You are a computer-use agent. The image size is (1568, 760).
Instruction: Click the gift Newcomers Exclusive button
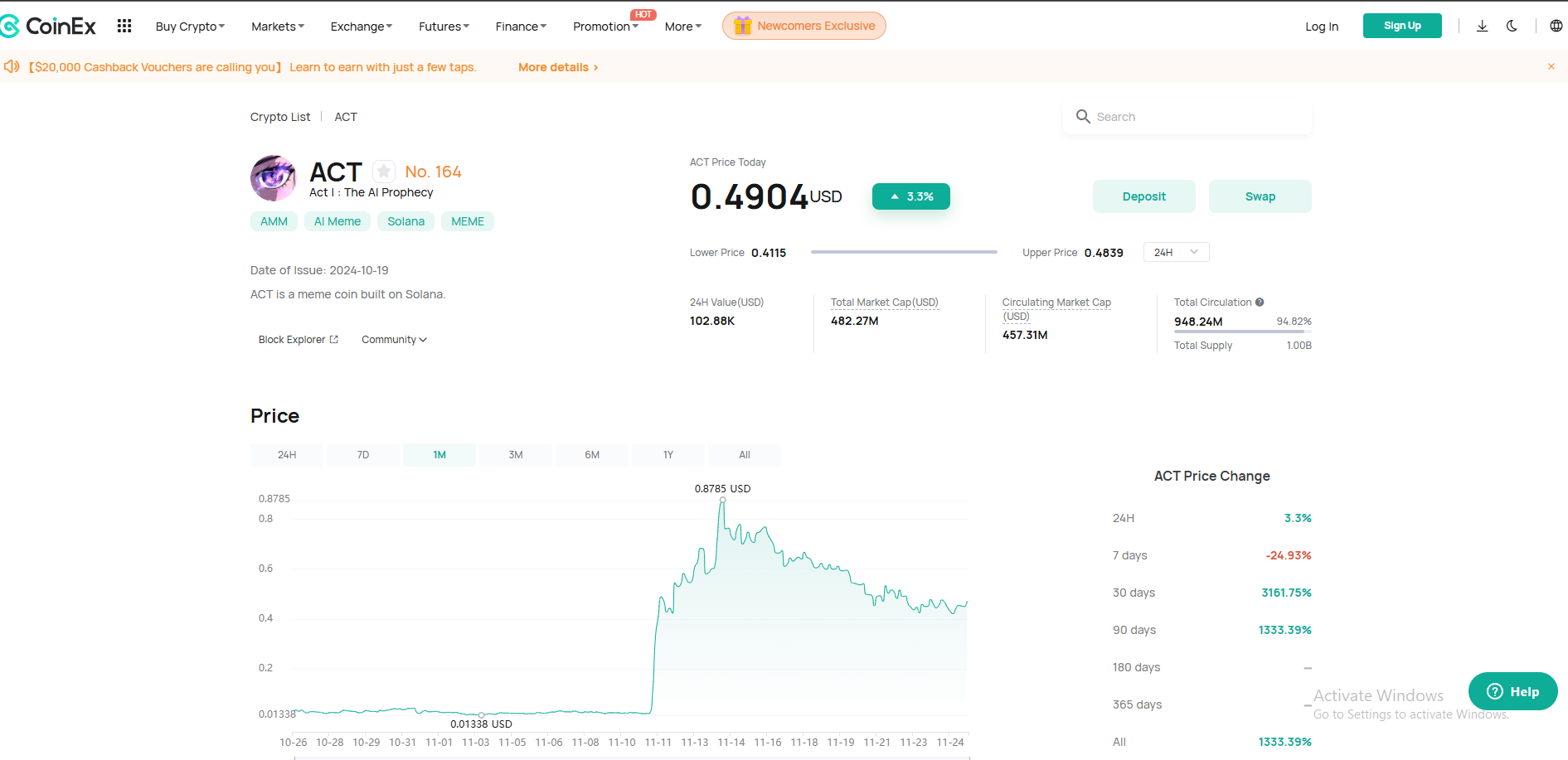[x=804, y=26]
